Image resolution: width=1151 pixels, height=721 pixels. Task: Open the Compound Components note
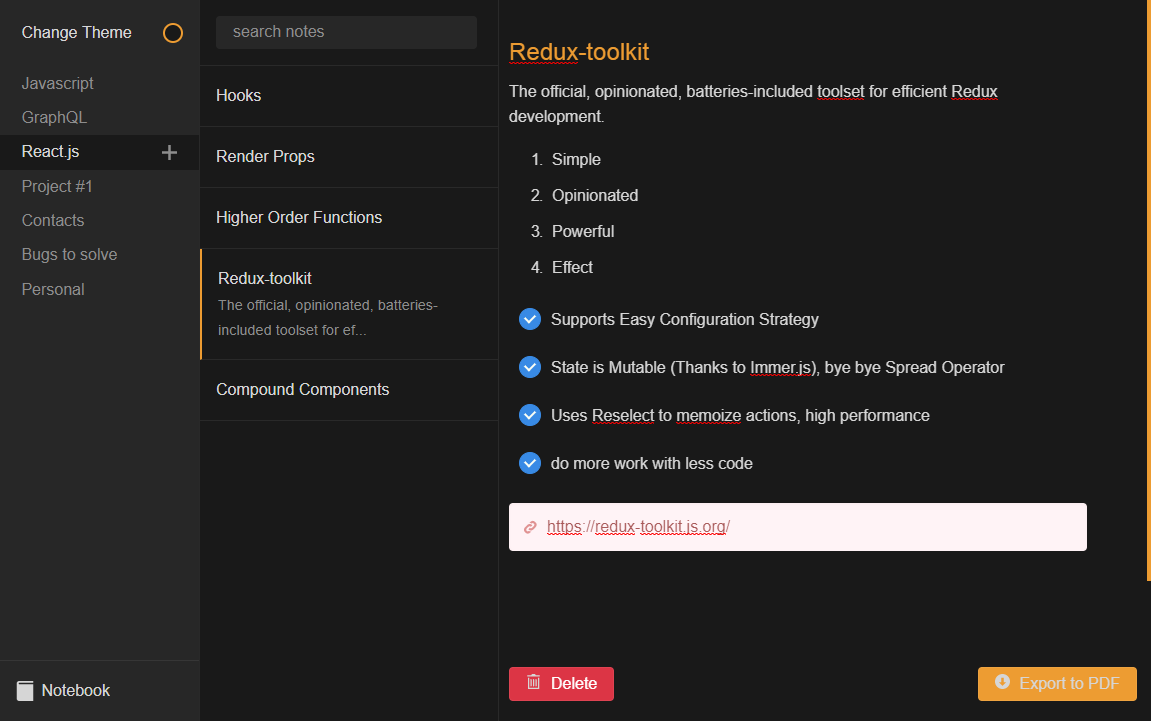click(349, 390)
